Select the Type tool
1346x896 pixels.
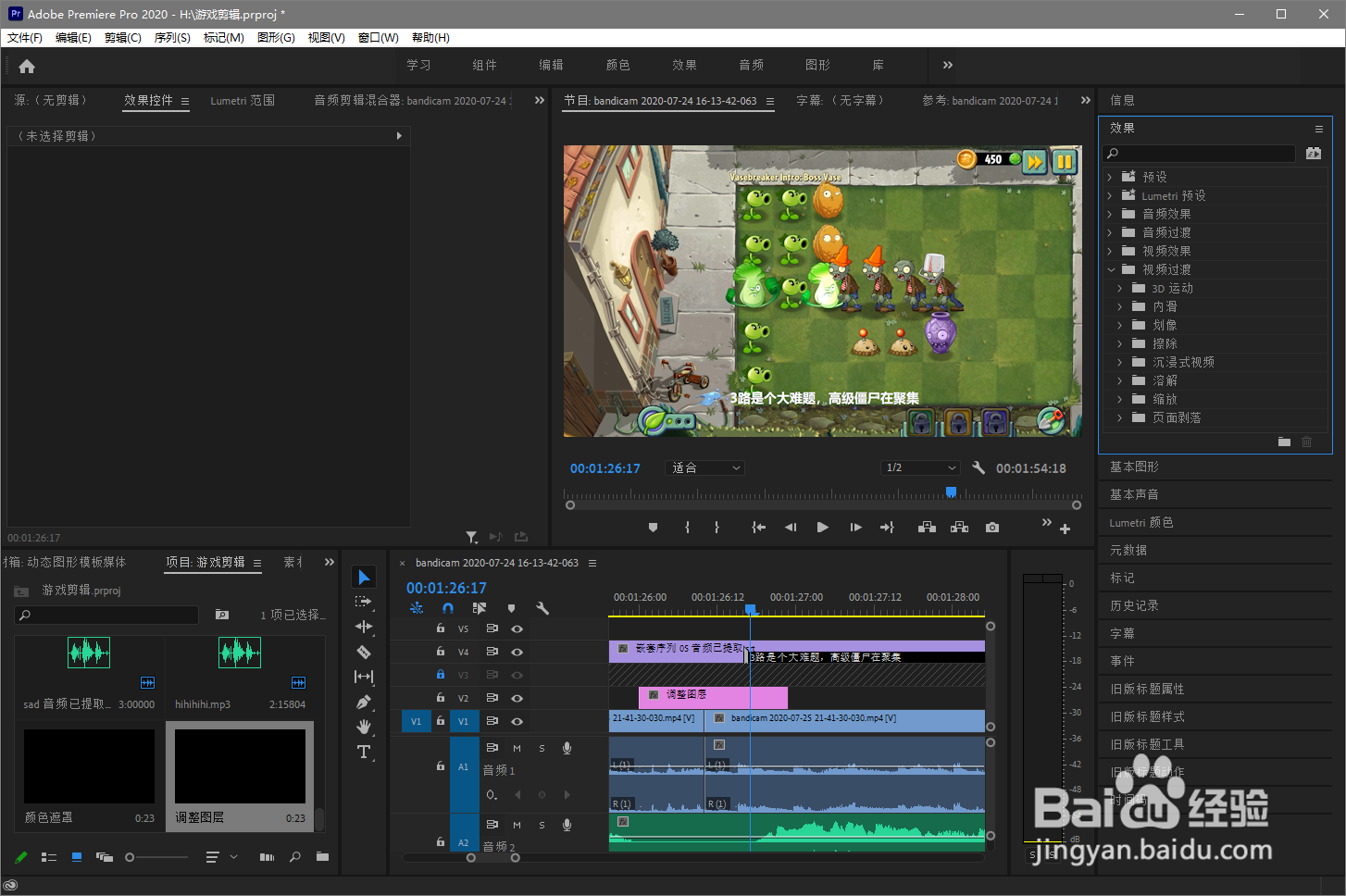pos(364,752)
